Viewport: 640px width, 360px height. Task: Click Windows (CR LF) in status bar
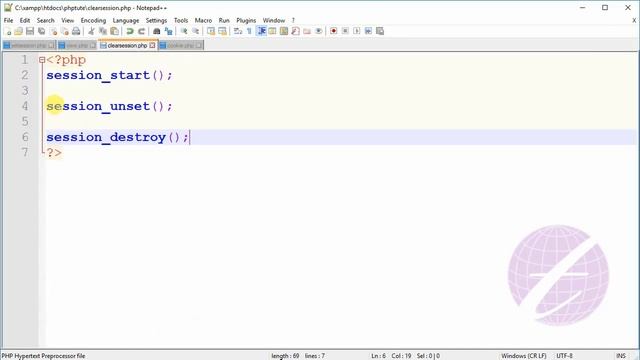coord(523,356)
